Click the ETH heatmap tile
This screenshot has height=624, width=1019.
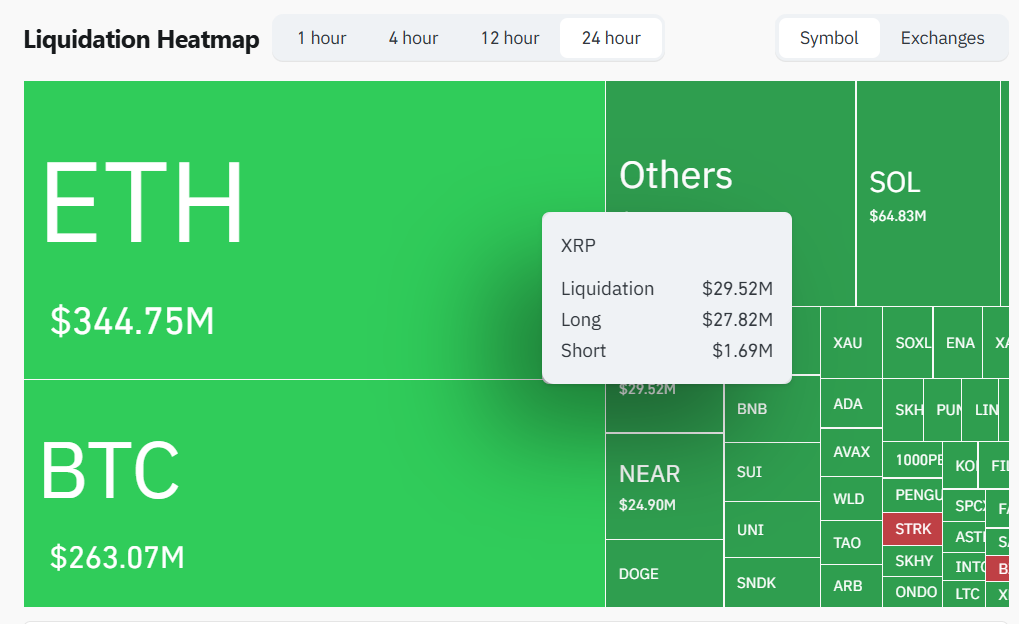(315, 230)
